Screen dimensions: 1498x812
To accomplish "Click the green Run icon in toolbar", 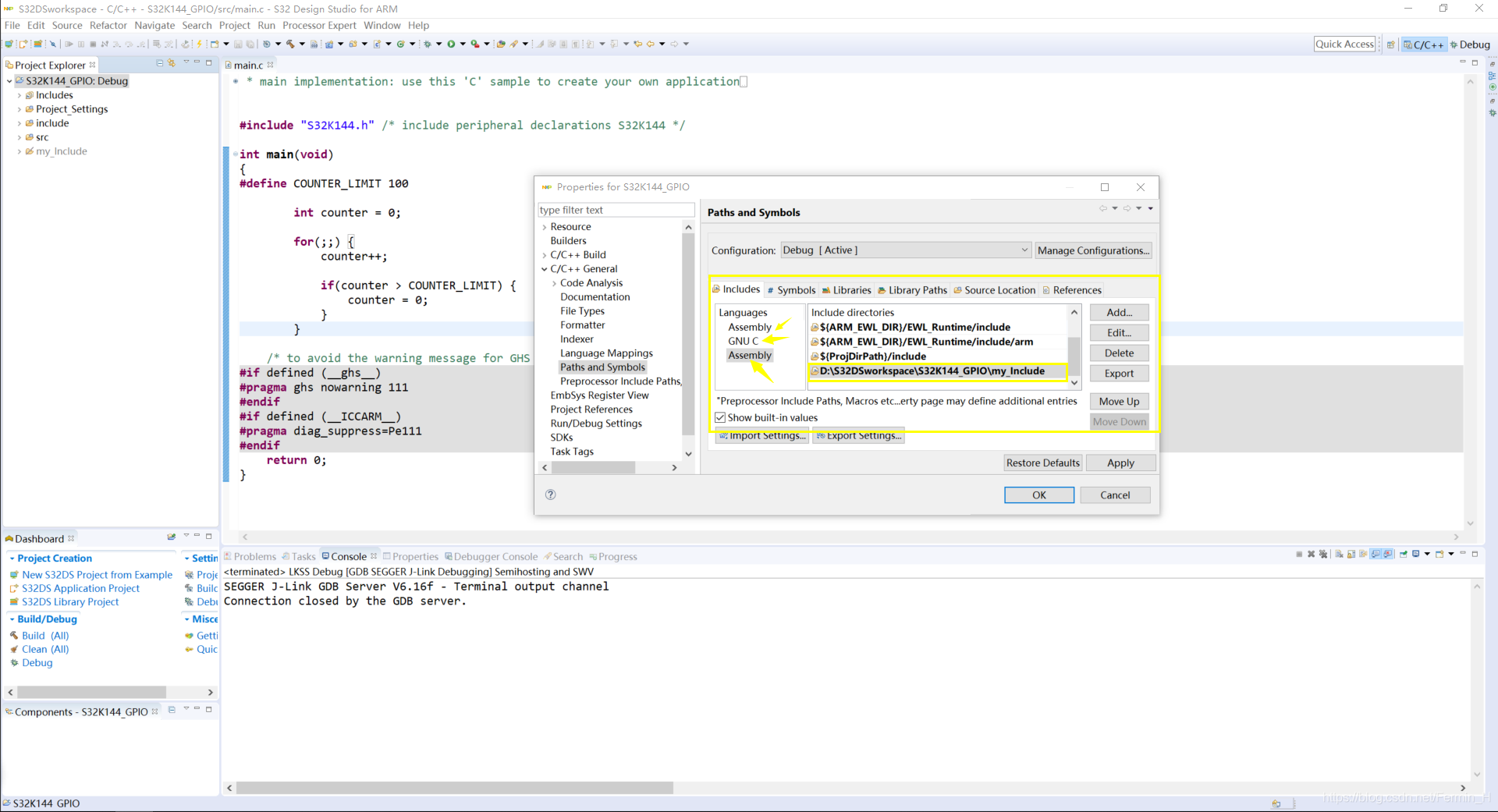I will tap(451, 44).
